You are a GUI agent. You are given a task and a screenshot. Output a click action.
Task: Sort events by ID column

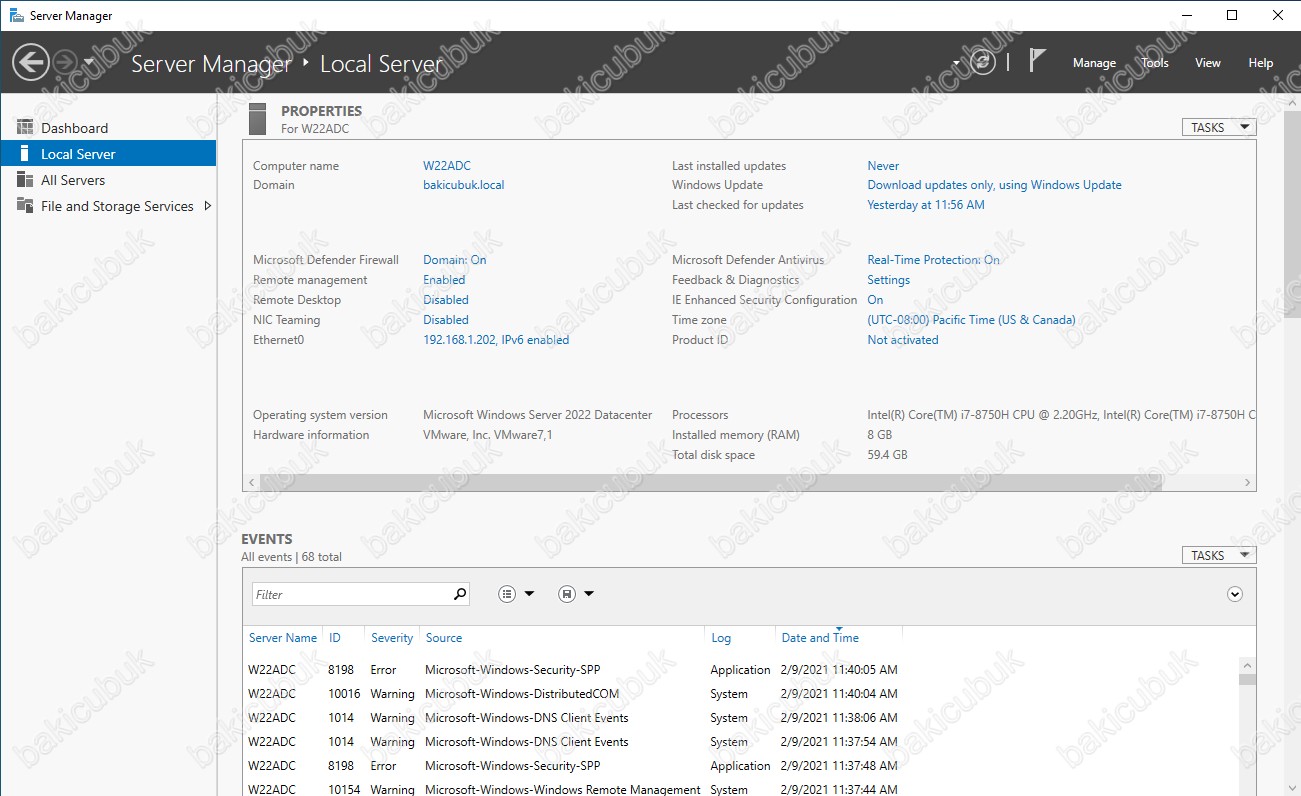[x=335, y=638]
